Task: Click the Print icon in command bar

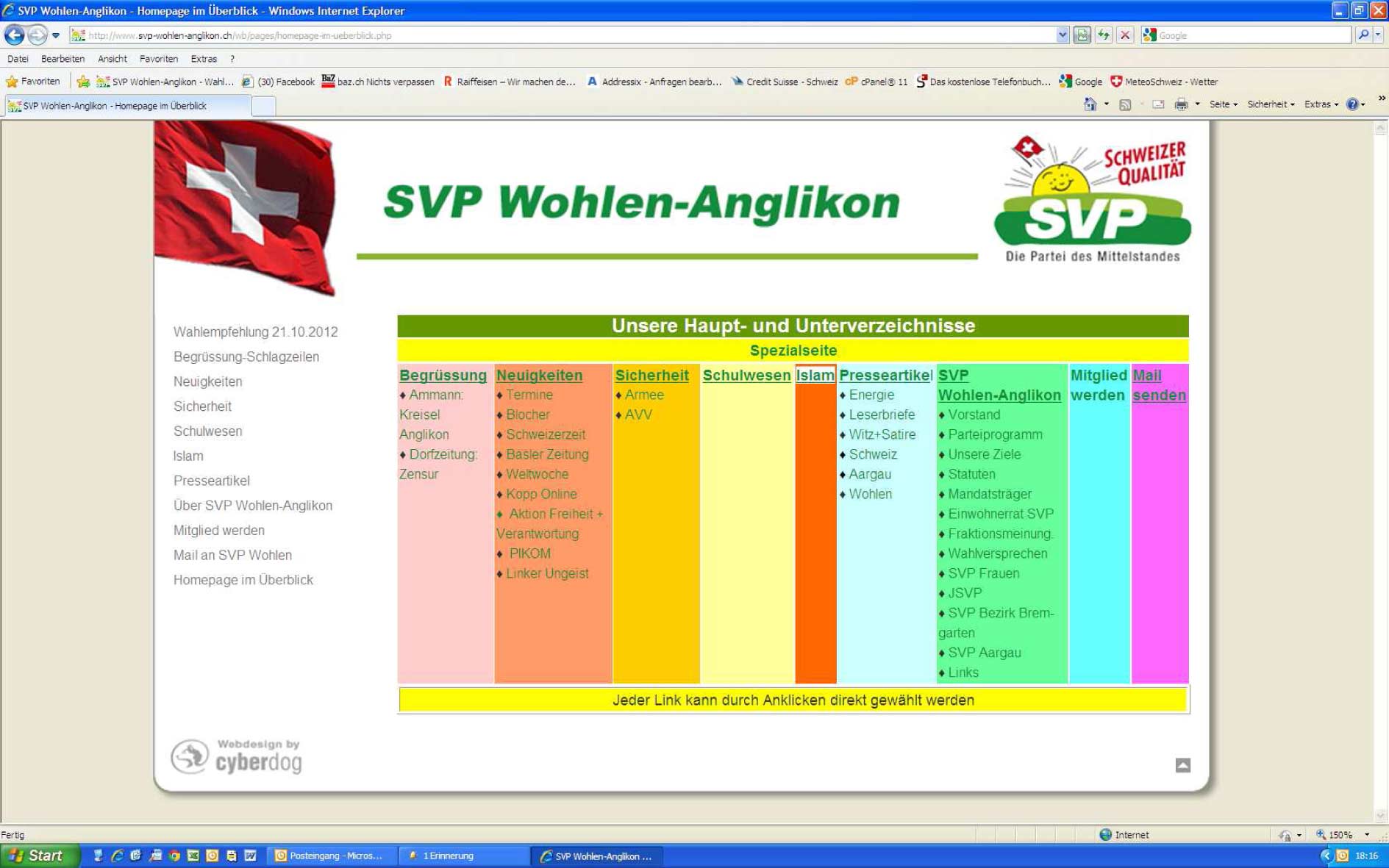Action: click(1180, 104)
